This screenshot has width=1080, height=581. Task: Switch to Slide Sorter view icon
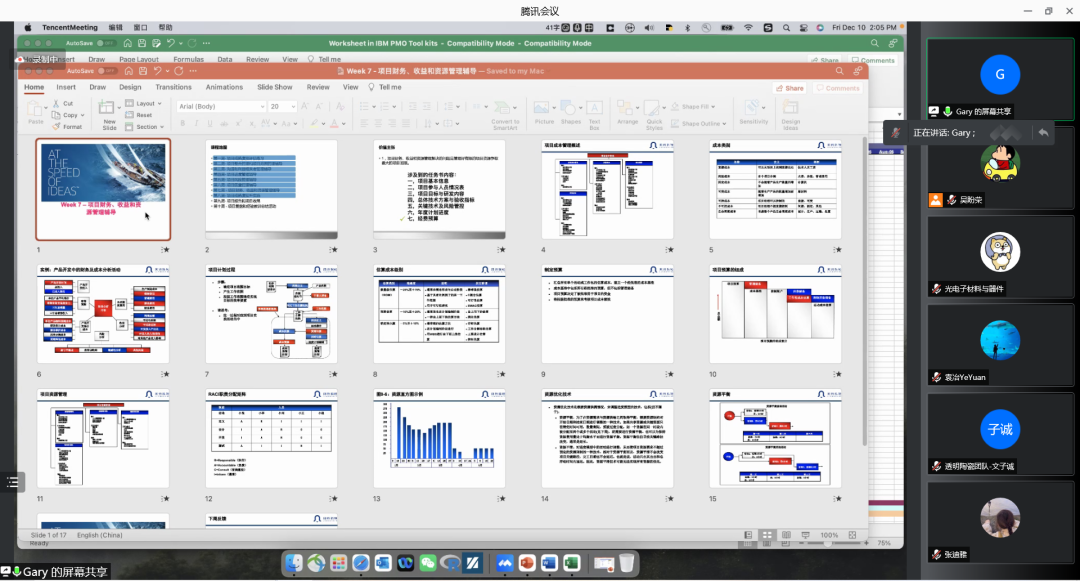pyautogui.click(x=767, y=535)
